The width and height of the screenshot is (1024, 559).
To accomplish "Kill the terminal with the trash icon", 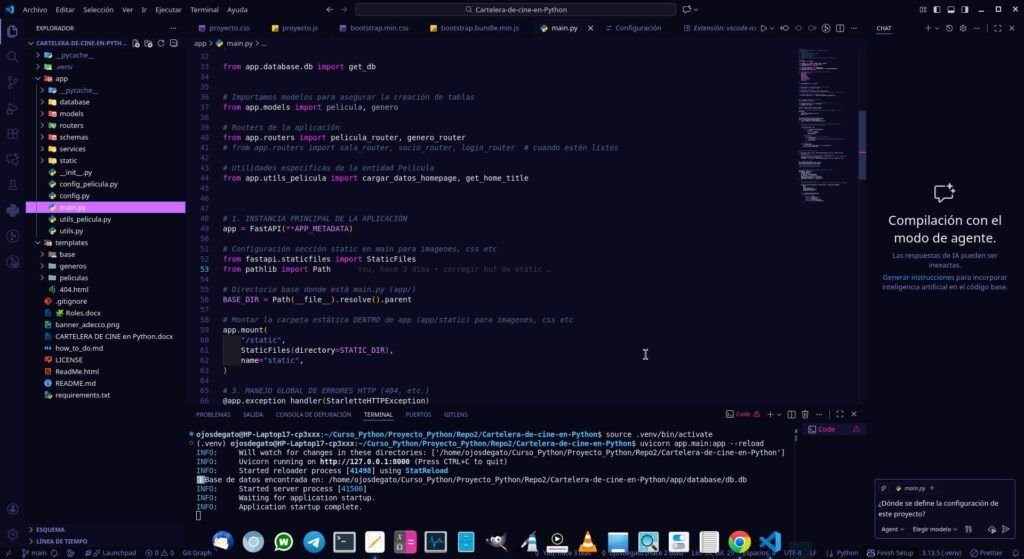I will [x=805, y=414].
